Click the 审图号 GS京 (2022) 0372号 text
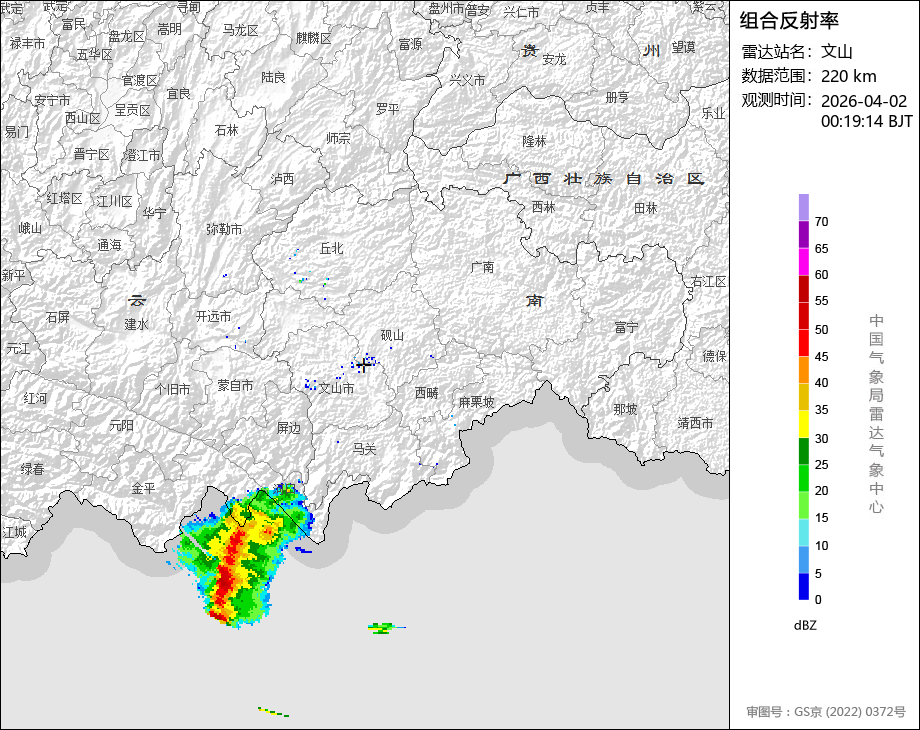920x730 pixels. click(x=826, y=712)
